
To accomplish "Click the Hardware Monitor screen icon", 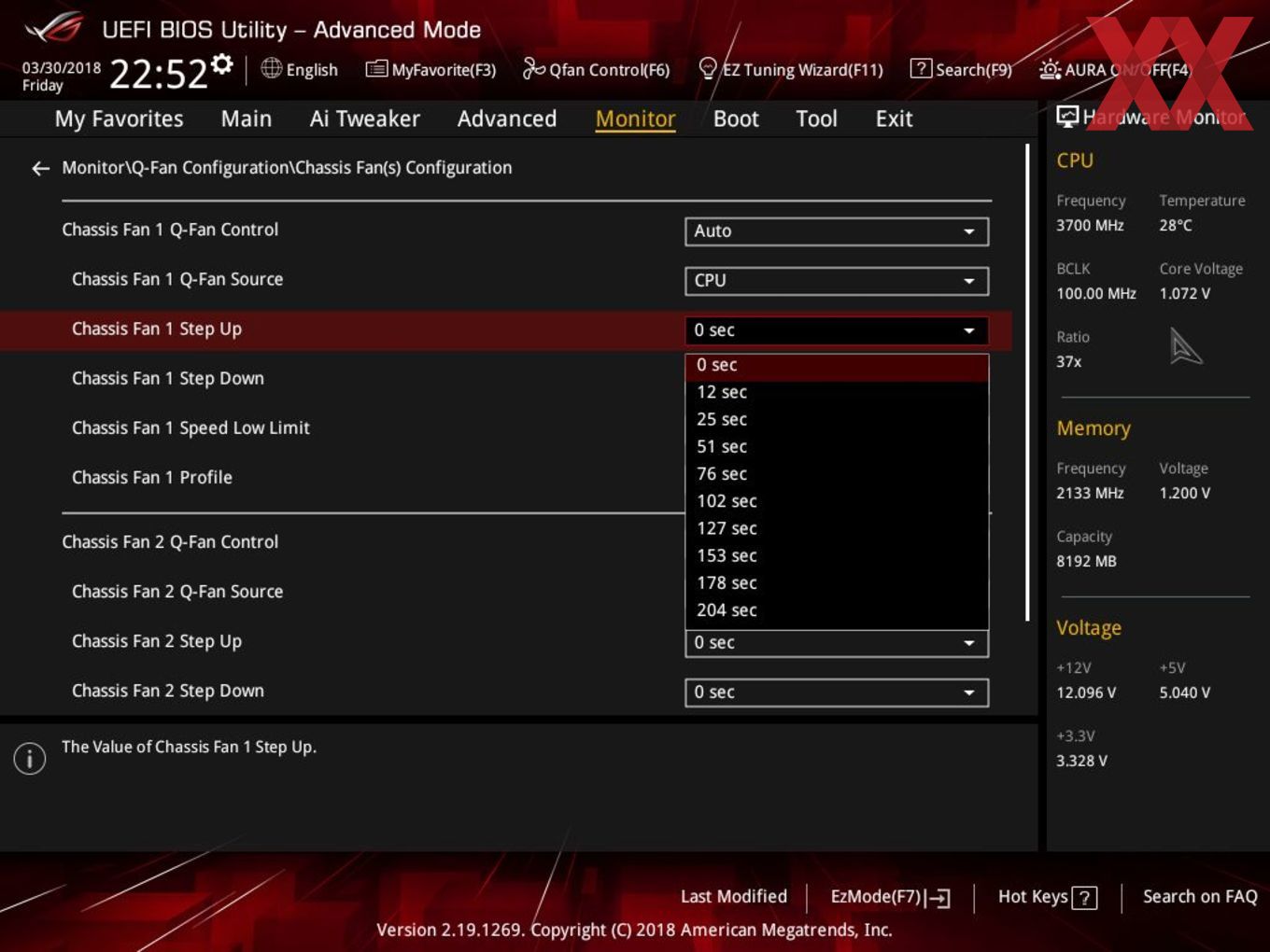I will tap(1067, 117).
